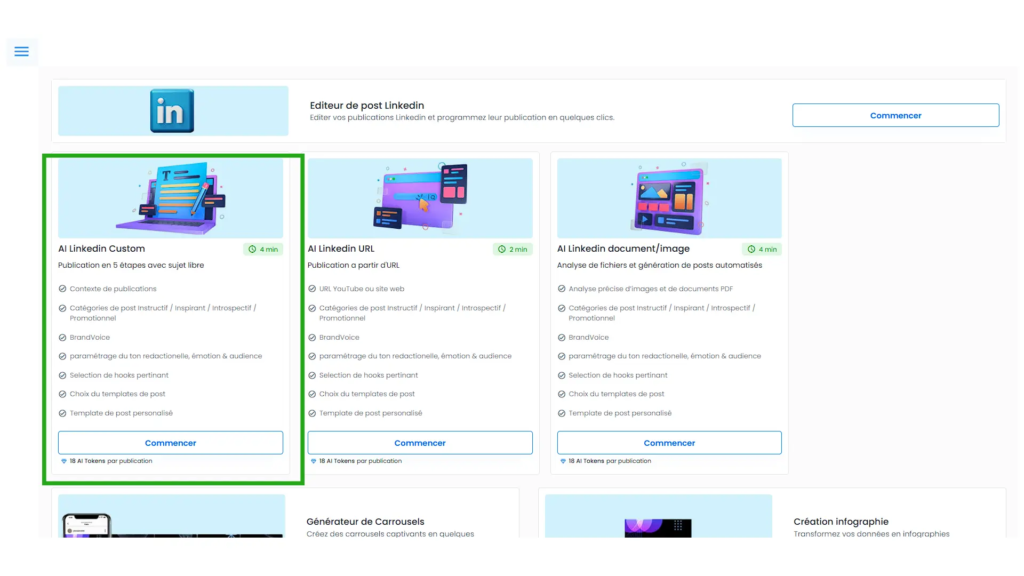This screenshot has height=576, width=1024.
Task: Click check icon beside 'Contexte de publications'
Action: point(63,289)
